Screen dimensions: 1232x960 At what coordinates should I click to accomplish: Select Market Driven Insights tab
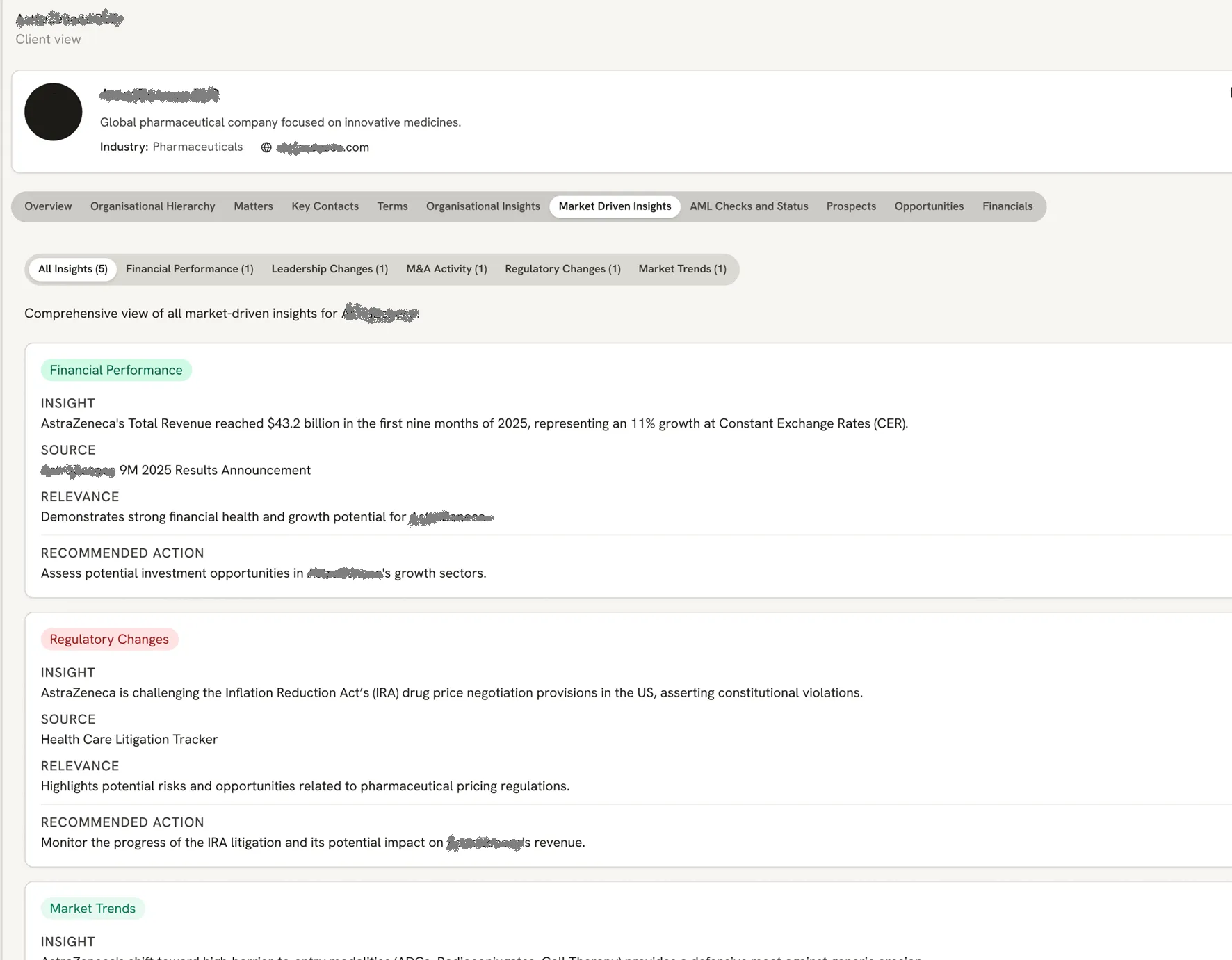tap(615, 206)
